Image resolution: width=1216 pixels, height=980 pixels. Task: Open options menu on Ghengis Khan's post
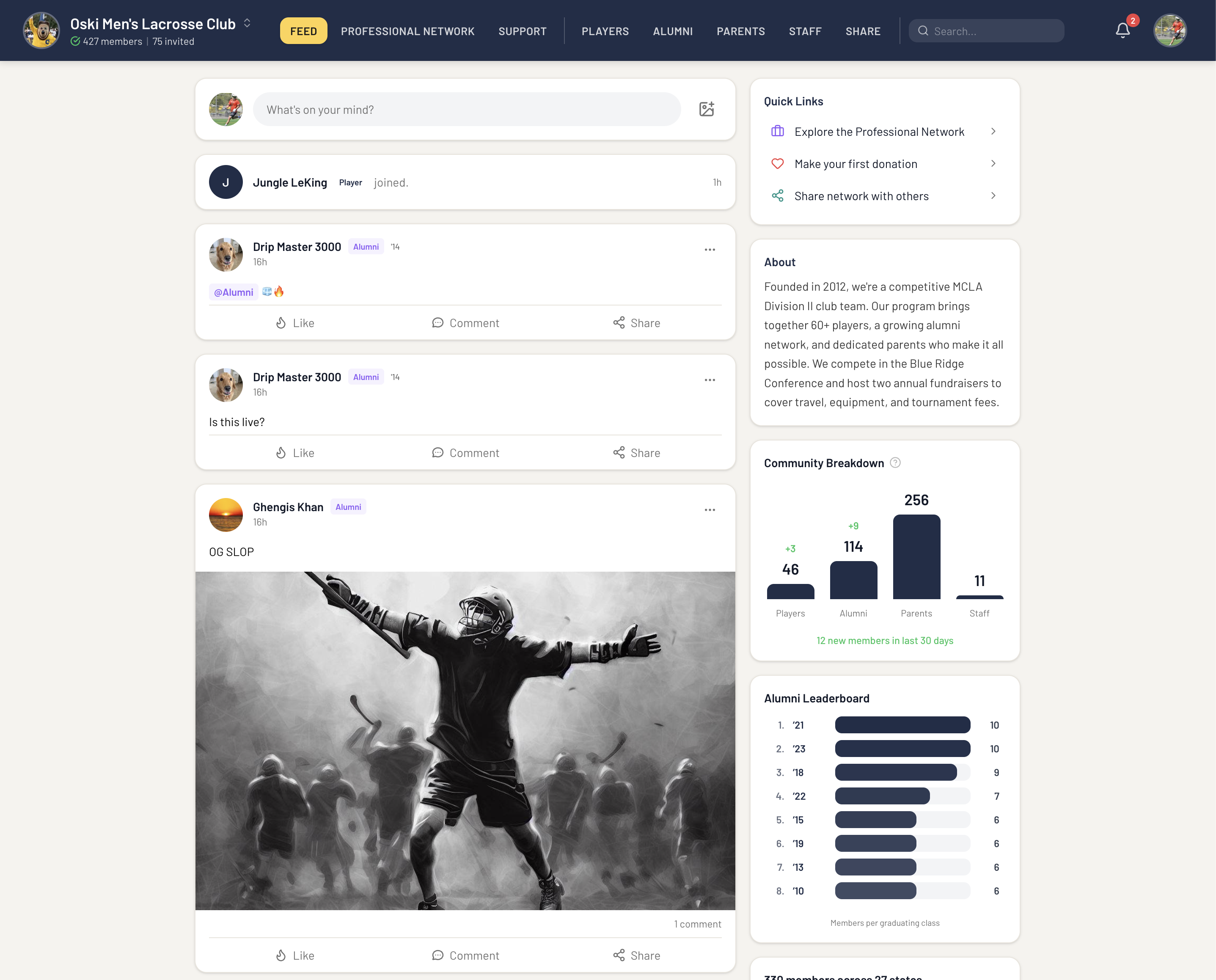pyautogui.click(x=710, y=510)
